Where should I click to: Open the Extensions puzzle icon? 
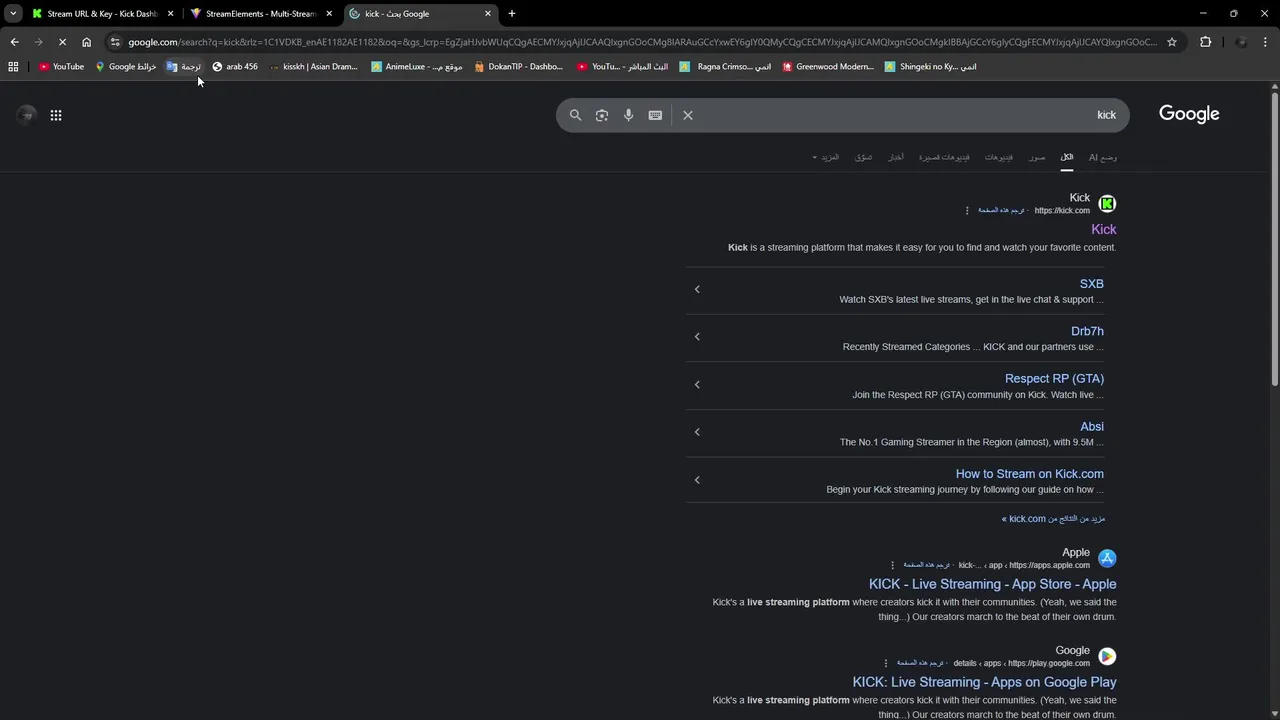click(1205, 42)
